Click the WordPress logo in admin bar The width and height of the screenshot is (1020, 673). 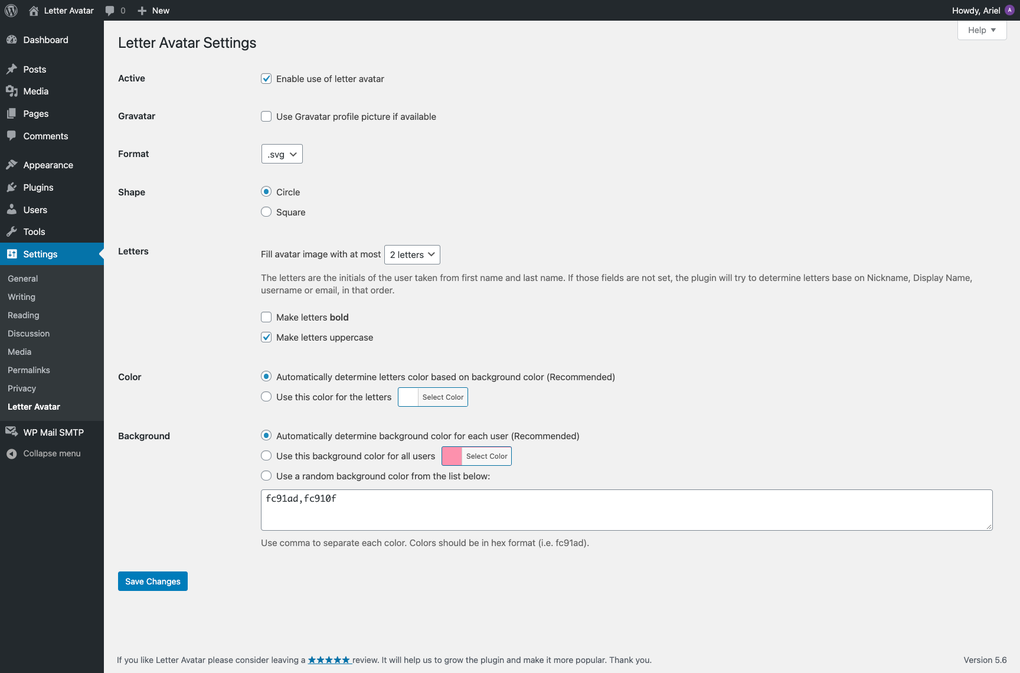pyautogui.click(x=10, y=10)
